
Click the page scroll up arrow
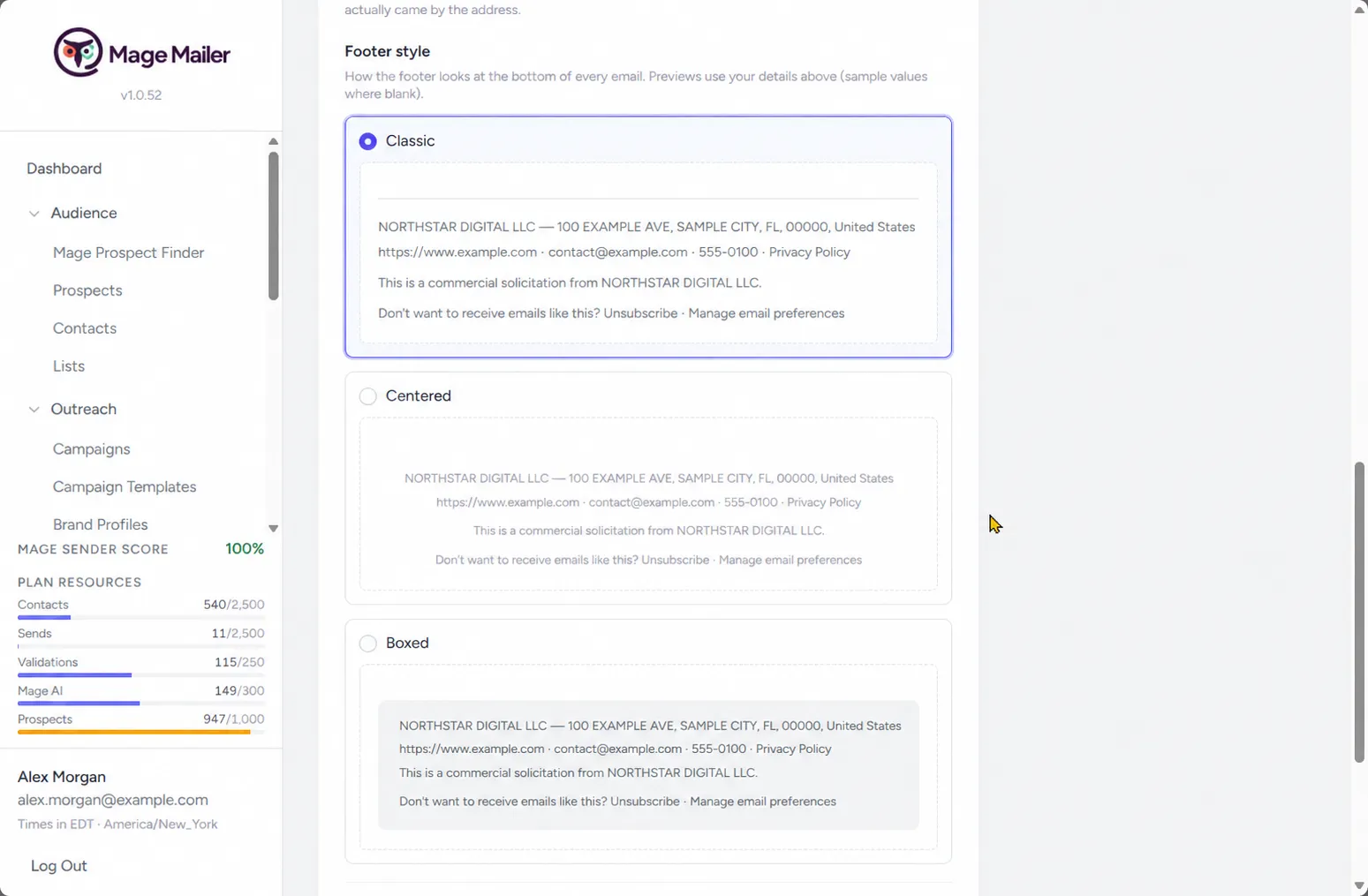click(1360, 10)
